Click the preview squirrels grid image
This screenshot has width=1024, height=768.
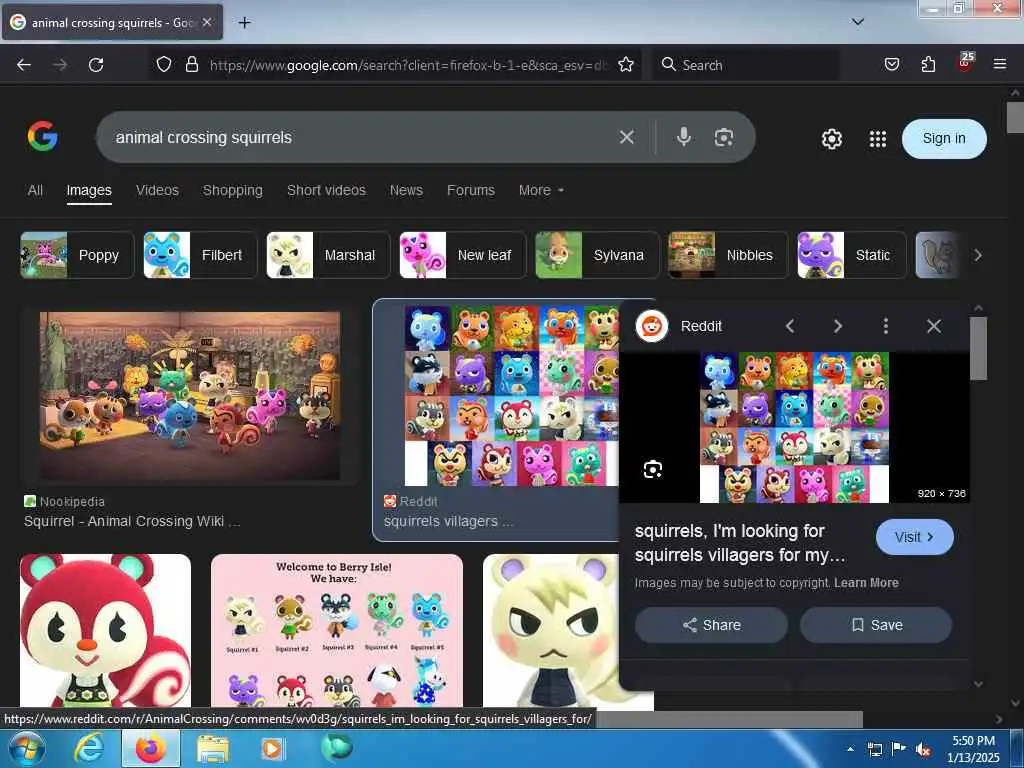[794, 428]
